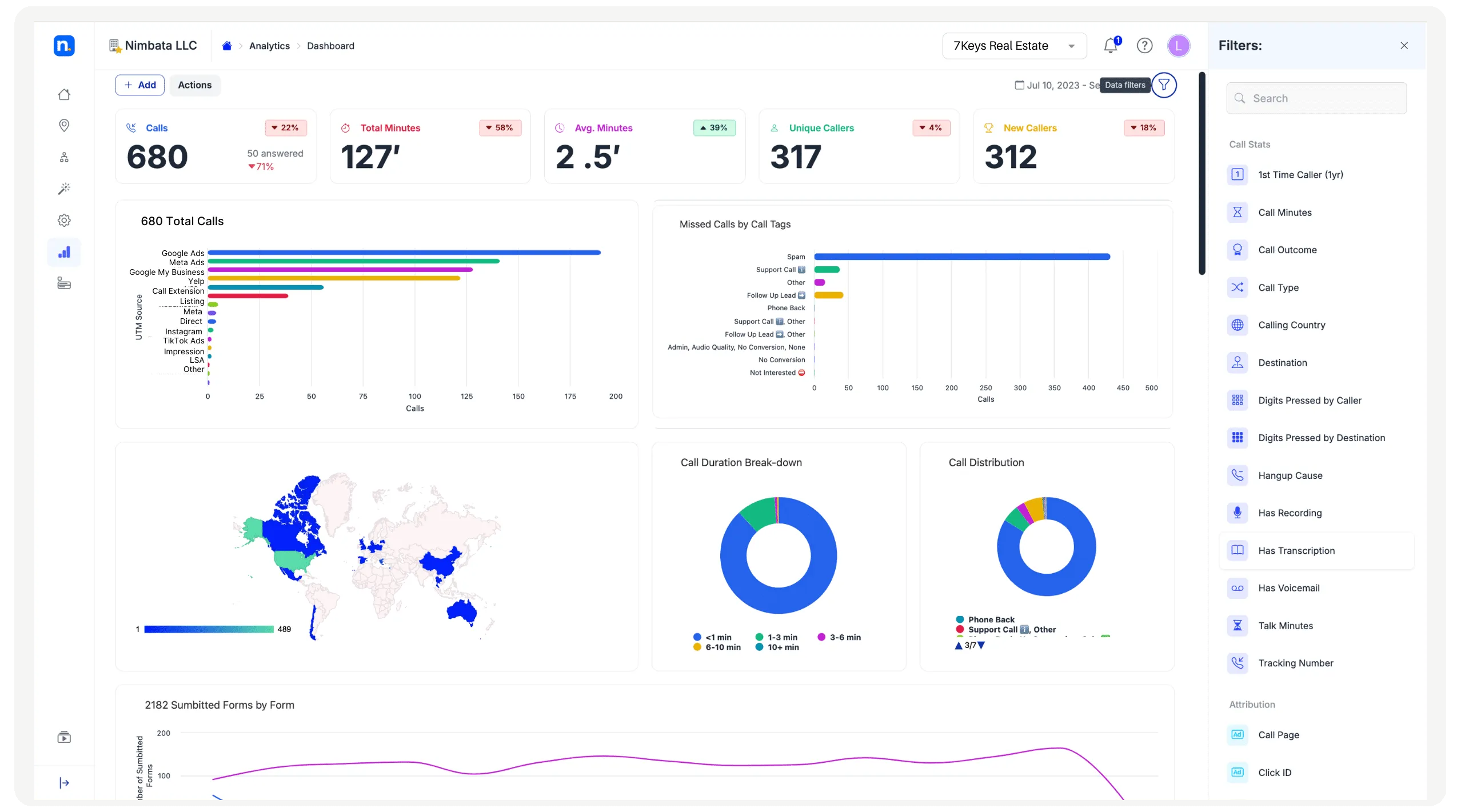Select the Call Outcome filter

click(x=1317, y=250)
